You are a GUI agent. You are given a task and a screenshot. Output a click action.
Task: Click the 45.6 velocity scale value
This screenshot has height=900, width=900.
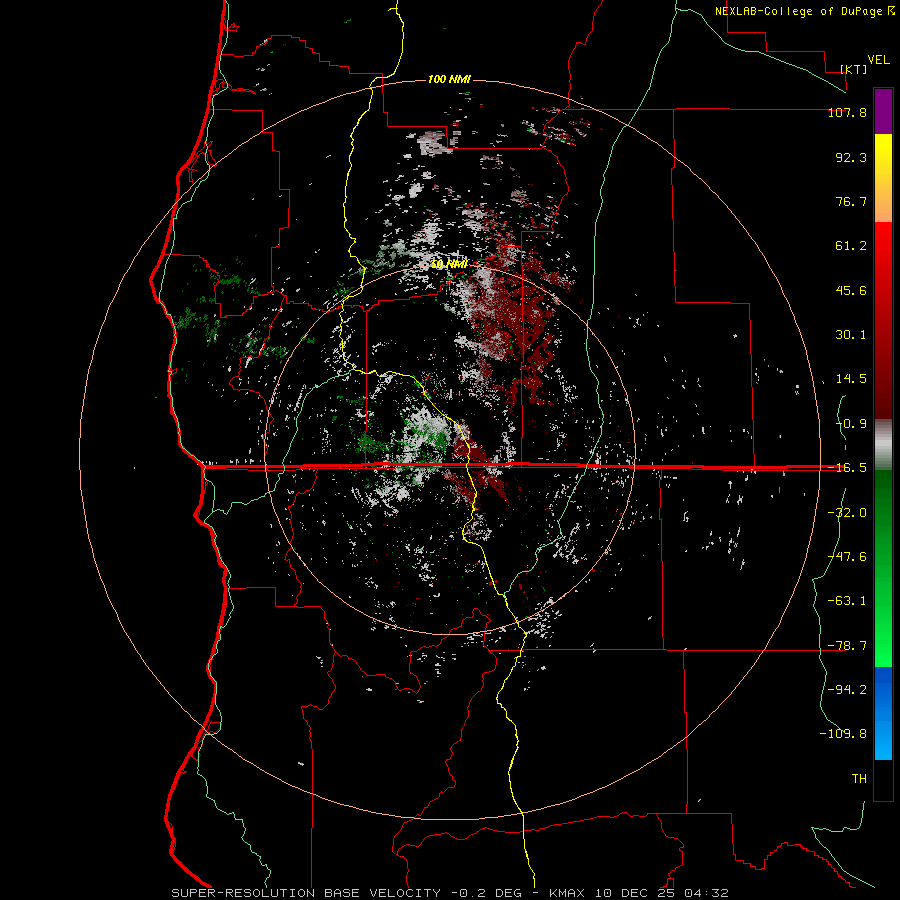tap(851, 290)
